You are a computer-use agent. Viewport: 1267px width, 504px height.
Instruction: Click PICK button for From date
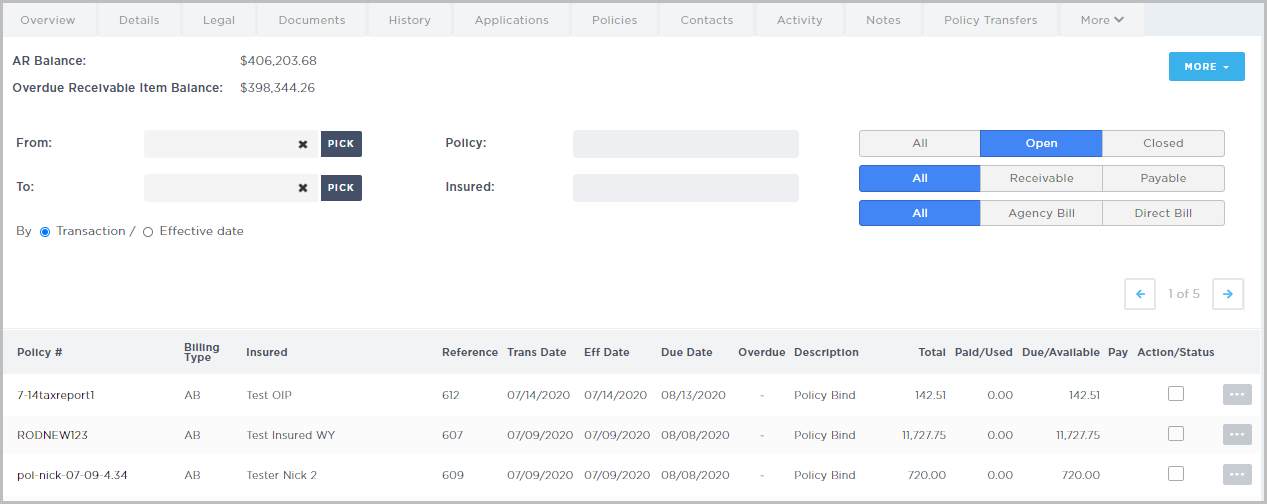coord(341,144)
